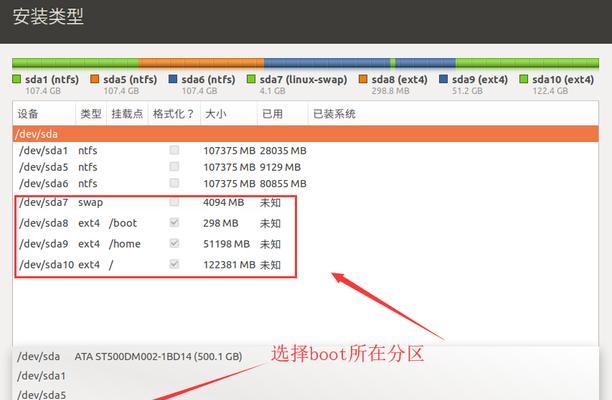Click the 安装类型 page title
Viewport: 612px width, 400px height.
[x=48, y=16]
